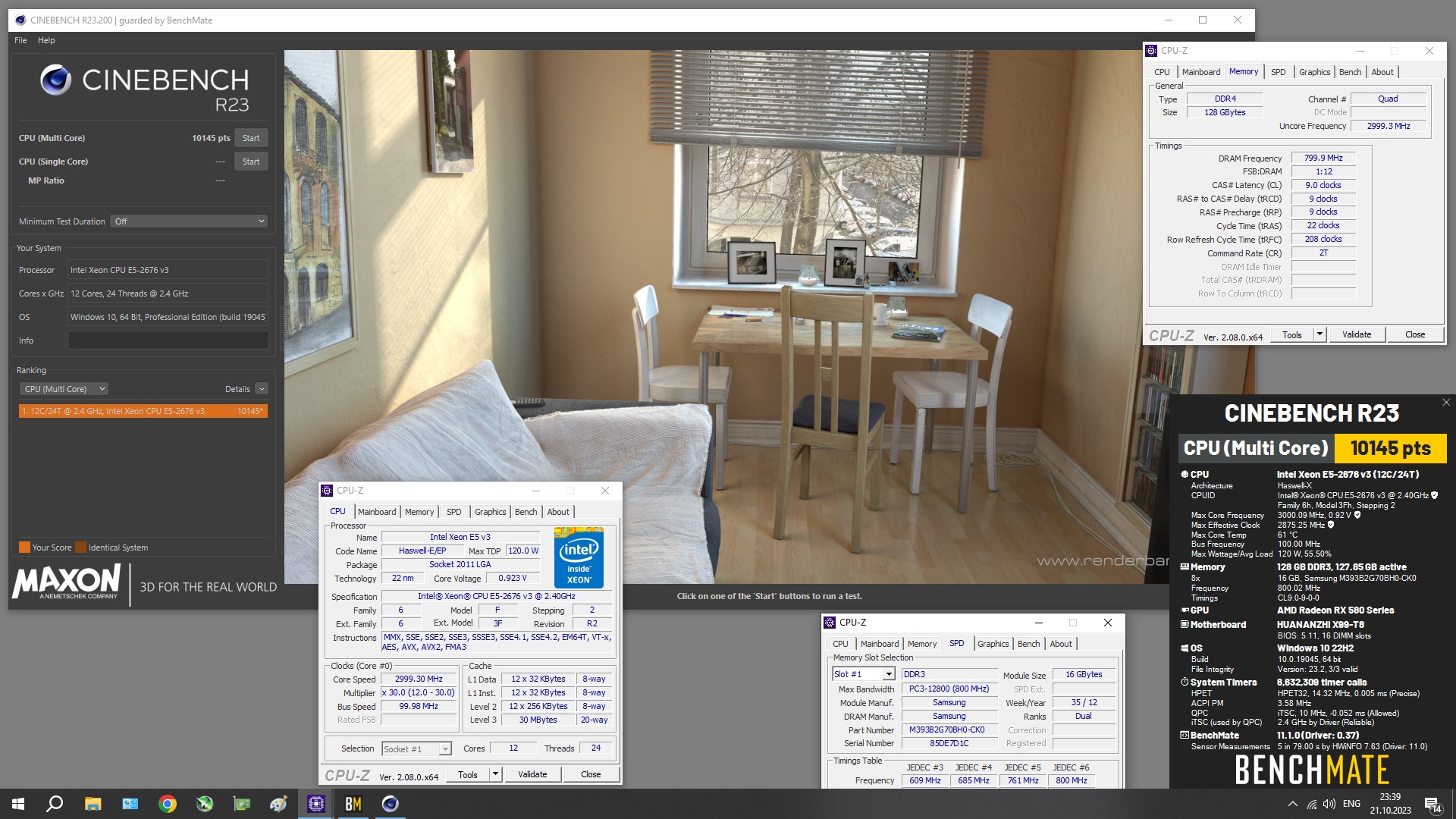Viewport: 1456px width, 819px height.
Task: Click the taskbar clock showing 23:39
Action: click(x=1390, y=804)
